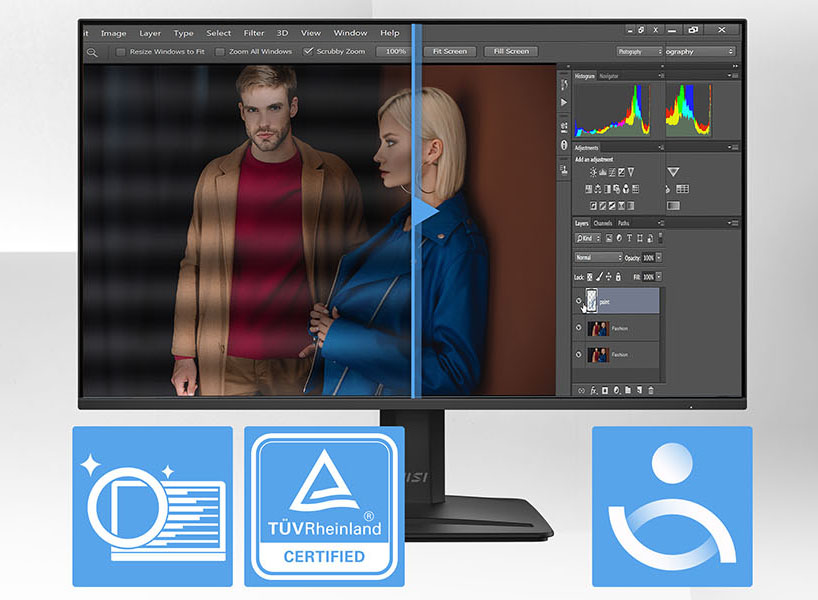Check the Zoom All Windows option
This screenshot has height=600, width=818.
click(220, 51)
